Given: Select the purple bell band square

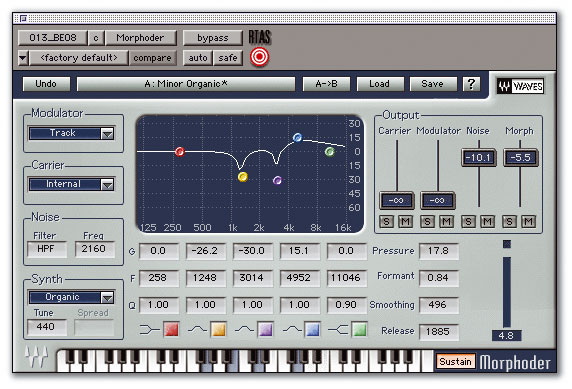Looking at the screenshot, I should 265,329.
